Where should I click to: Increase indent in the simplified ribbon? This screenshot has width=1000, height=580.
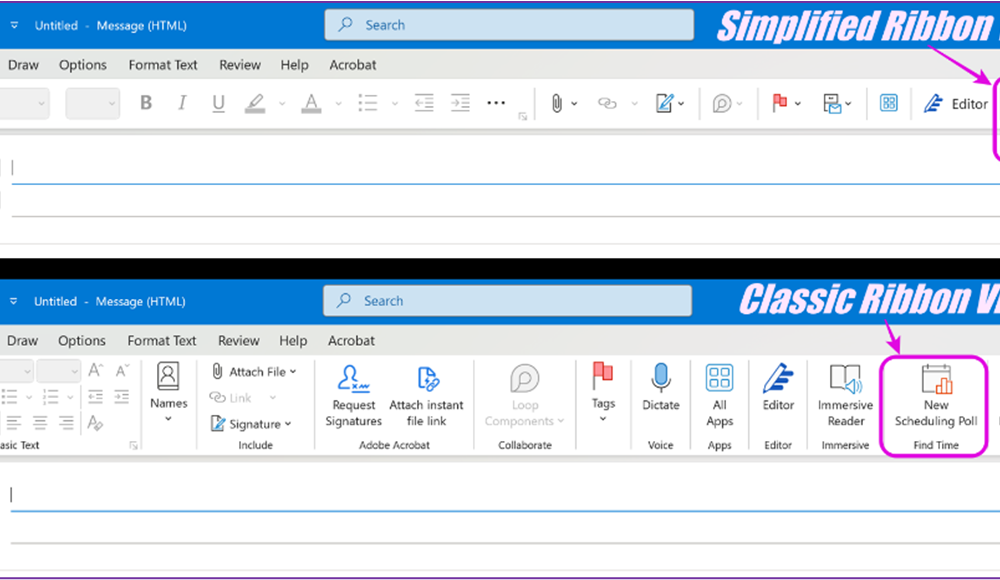pyautogui.click(x=460, y=103)
